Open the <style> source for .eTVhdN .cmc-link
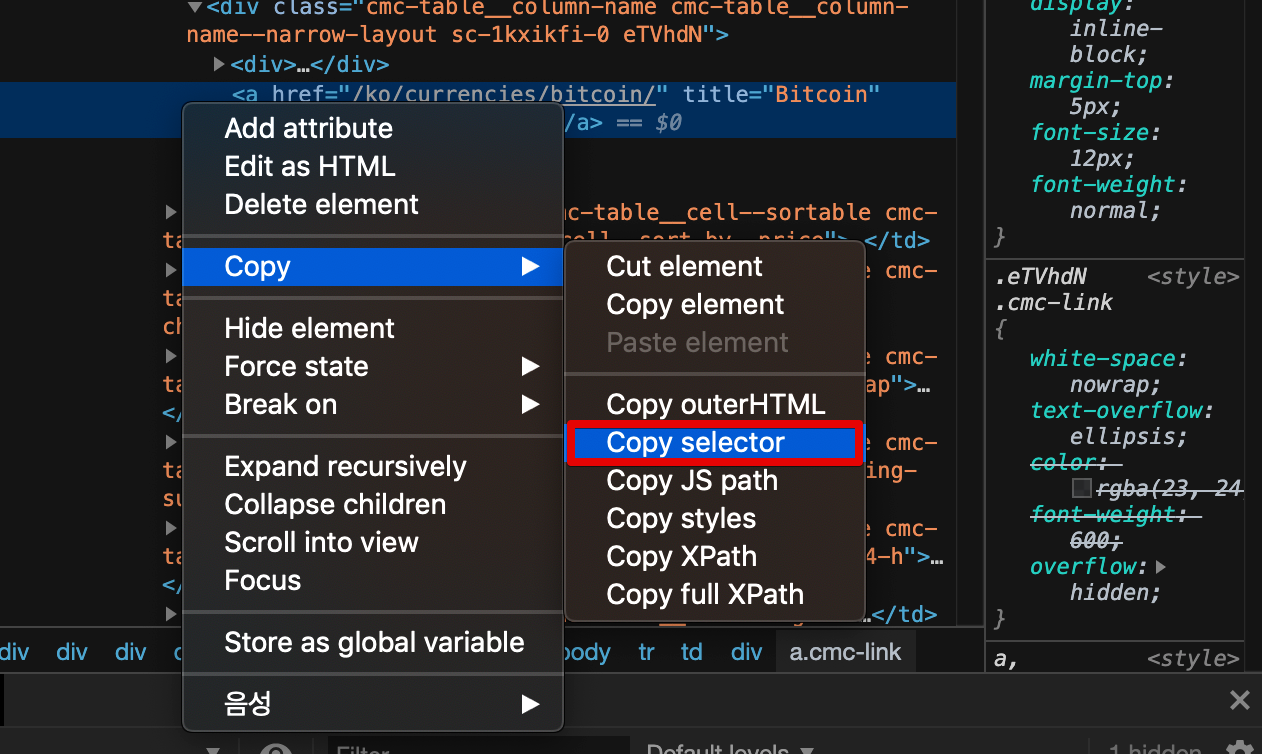The width and height of the screenshot is (1262, 754). point(1193,276)
